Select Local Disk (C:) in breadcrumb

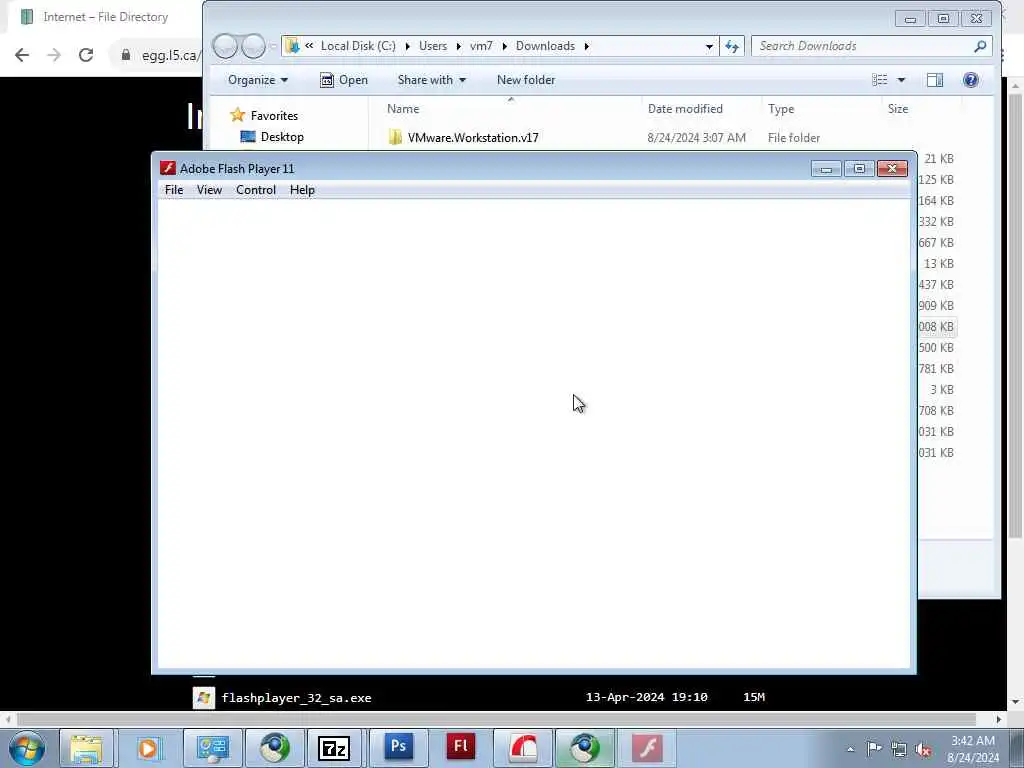coord(358,46)
